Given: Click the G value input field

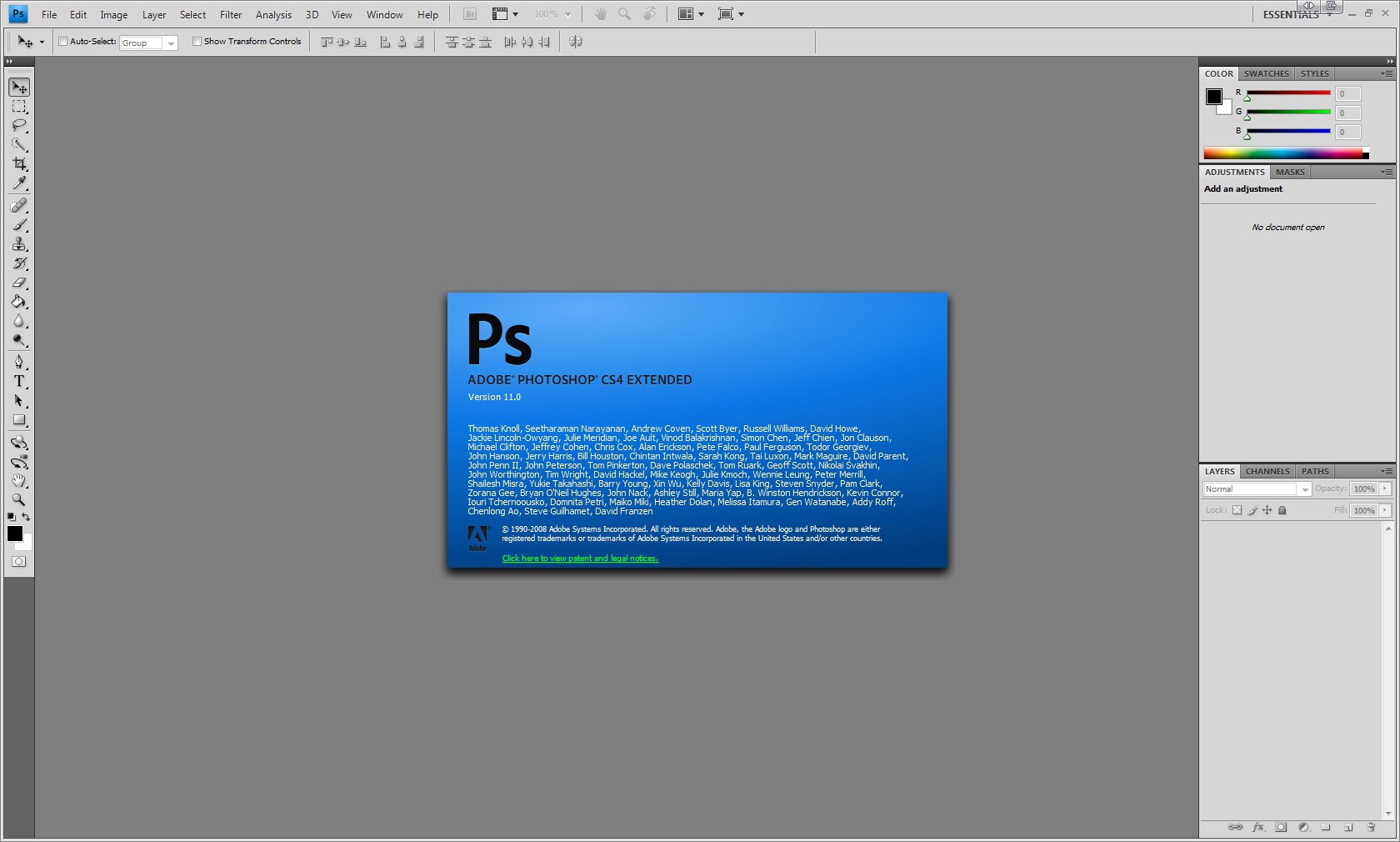Looking at the screenshot, I should coord(1347,113).
